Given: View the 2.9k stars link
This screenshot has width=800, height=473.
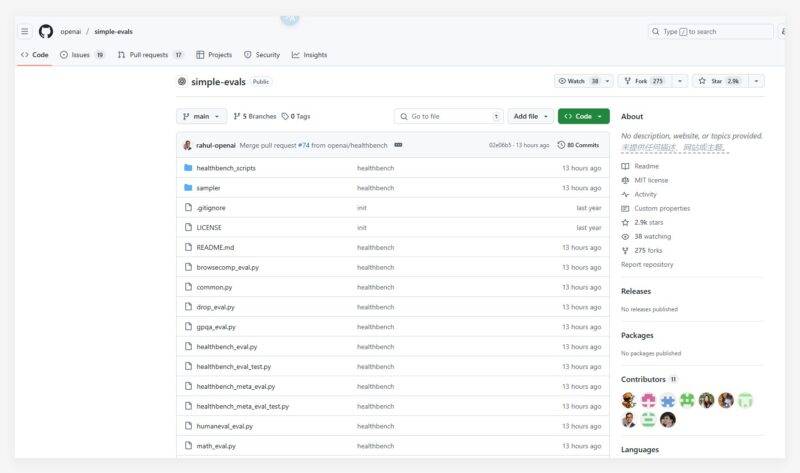Looking at the screenshot, I should pos(642,222).
